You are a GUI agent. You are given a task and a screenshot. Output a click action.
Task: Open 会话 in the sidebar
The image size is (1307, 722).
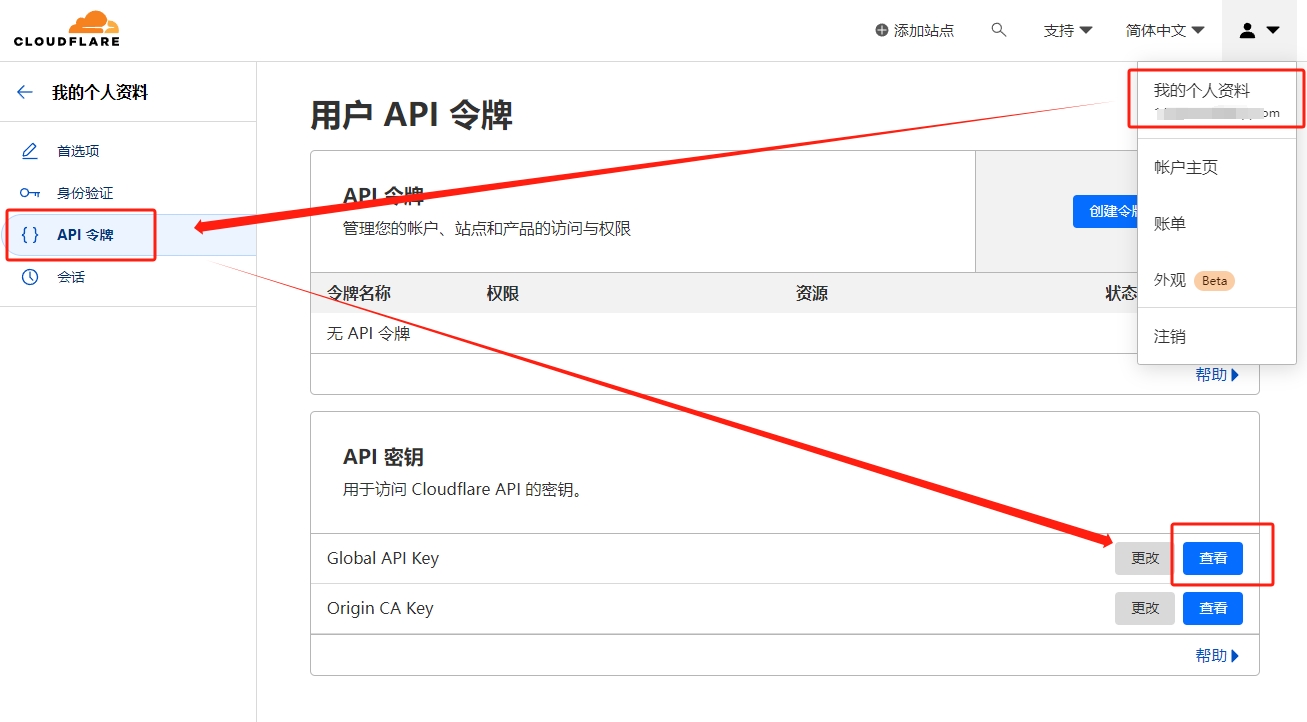pyautogui.click(x=71, y=277)
